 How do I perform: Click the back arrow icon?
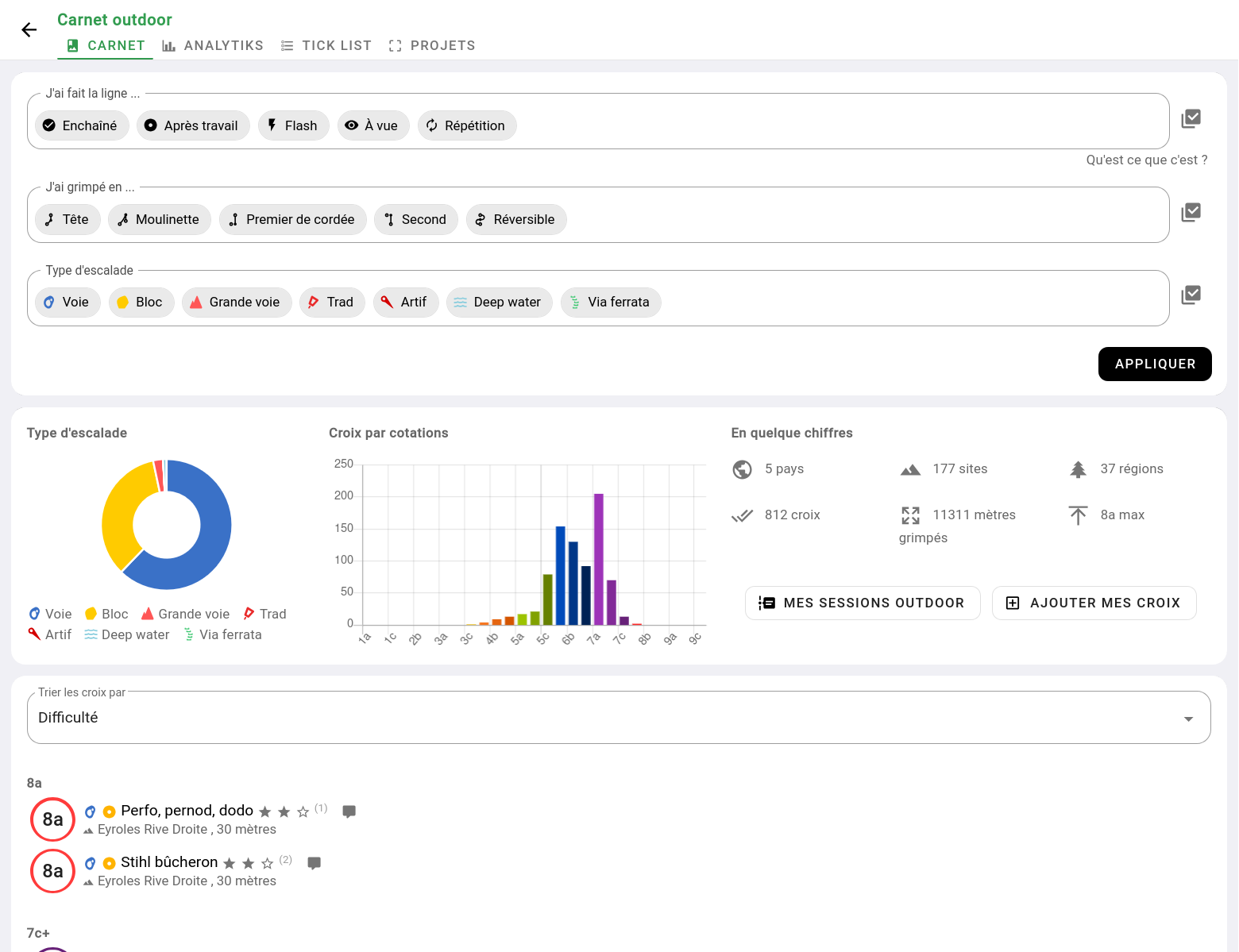29,30
